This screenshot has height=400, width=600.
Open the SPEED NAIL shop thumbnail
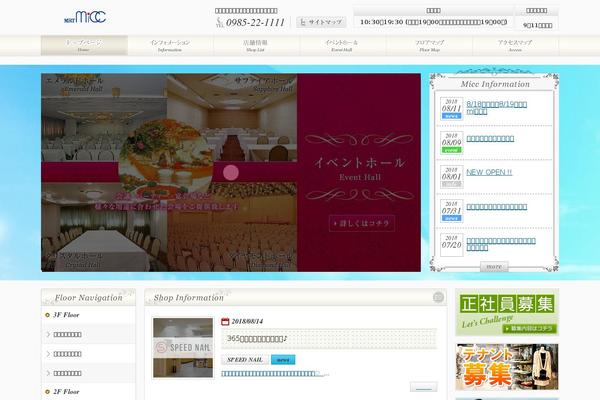(x=183, y=348)
